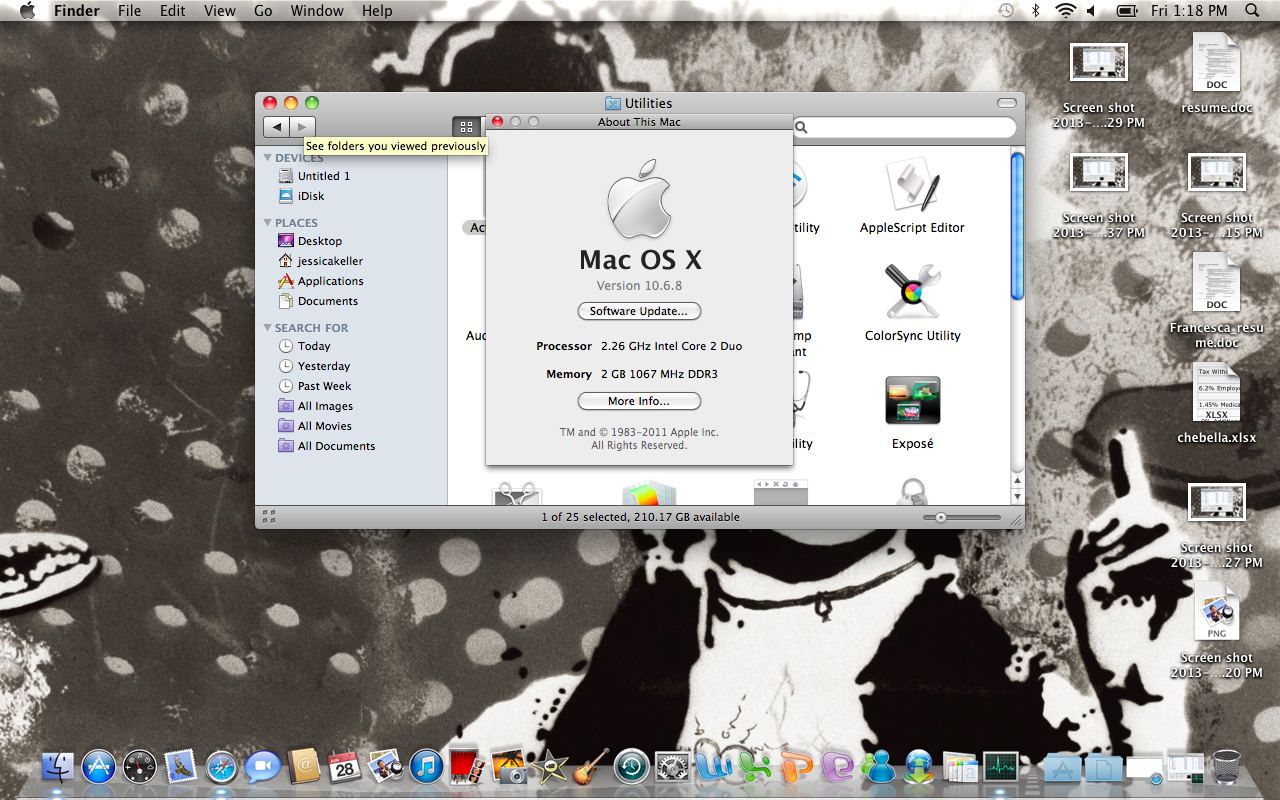Image resolution: width=1280 pixels, height=800 pixels.
Task: Open the Wi-Fi status menu
Action: pos(1064,11)
